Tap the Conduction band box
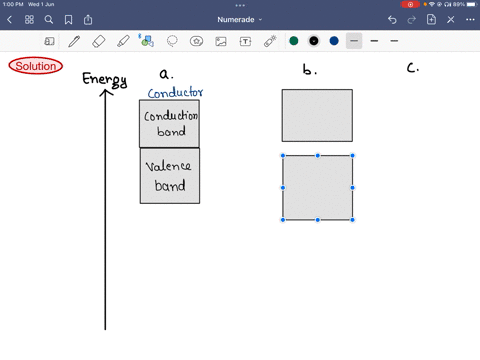 point(169,124)
